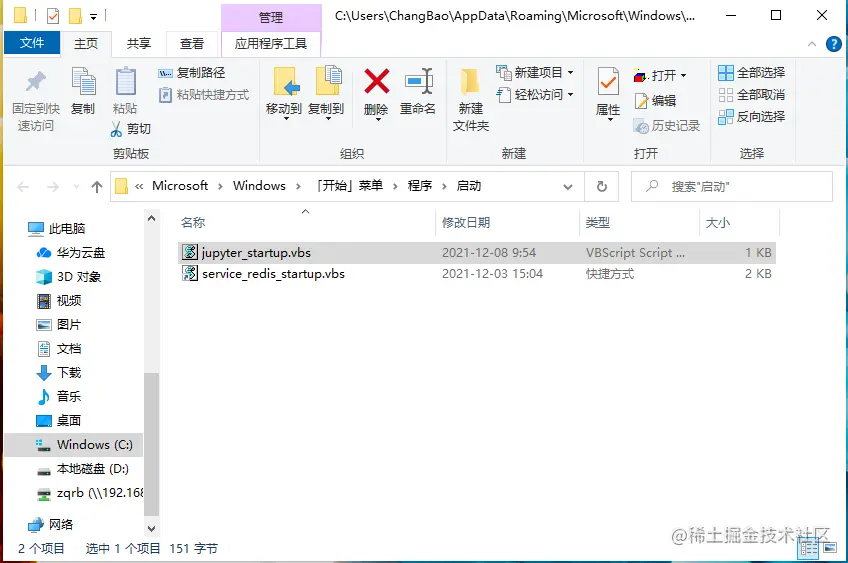Open the Move to (移动到) menu
Screen dimensions: 848x563
pos(283,92)
